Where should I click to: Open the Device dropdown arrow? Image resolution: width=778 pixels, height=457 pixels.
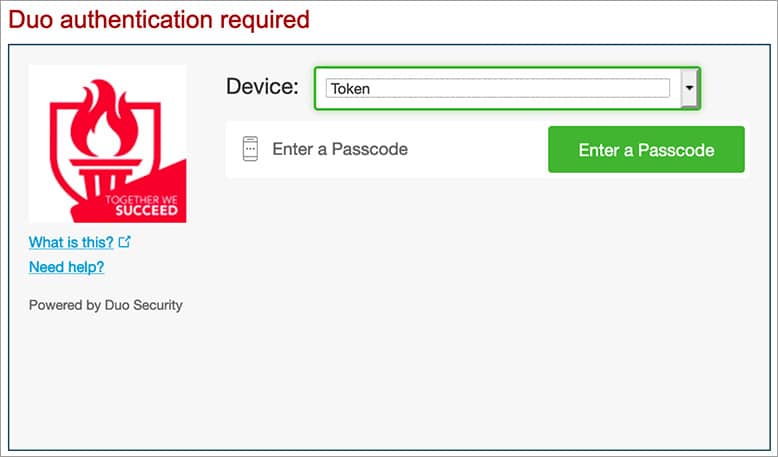689,88
